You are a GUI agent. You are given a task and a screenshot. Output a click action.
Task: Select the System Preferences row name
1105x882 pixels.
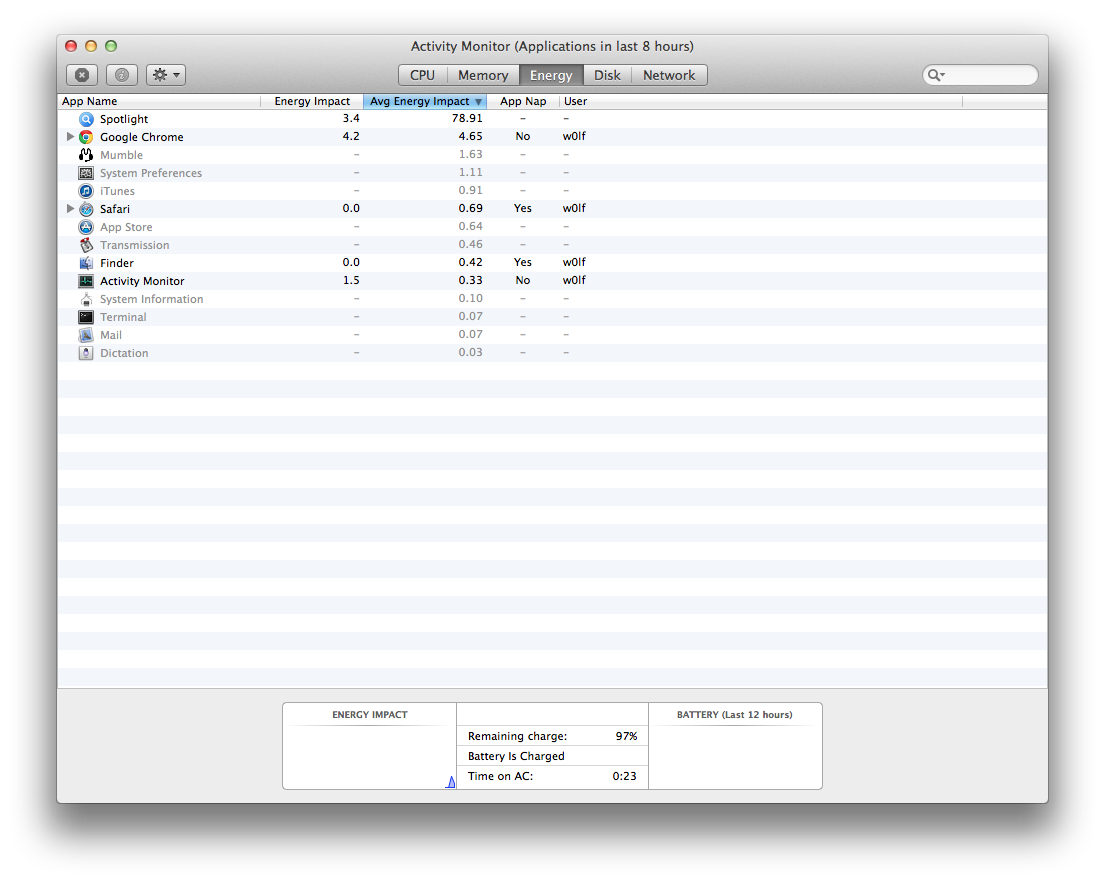[151, 173]
